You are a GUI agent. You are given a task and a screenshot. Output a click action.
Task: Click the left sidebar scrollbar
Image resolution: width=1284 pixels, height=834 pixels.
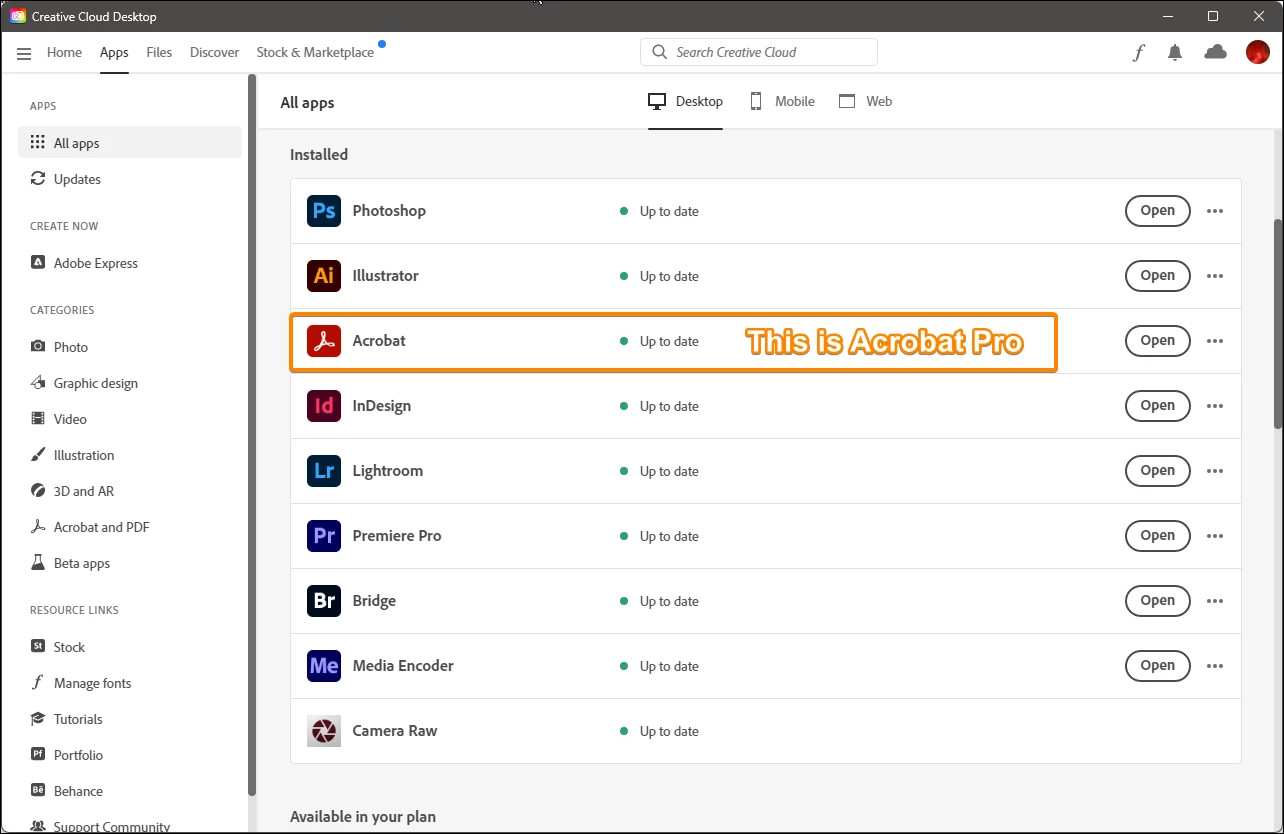252,435
